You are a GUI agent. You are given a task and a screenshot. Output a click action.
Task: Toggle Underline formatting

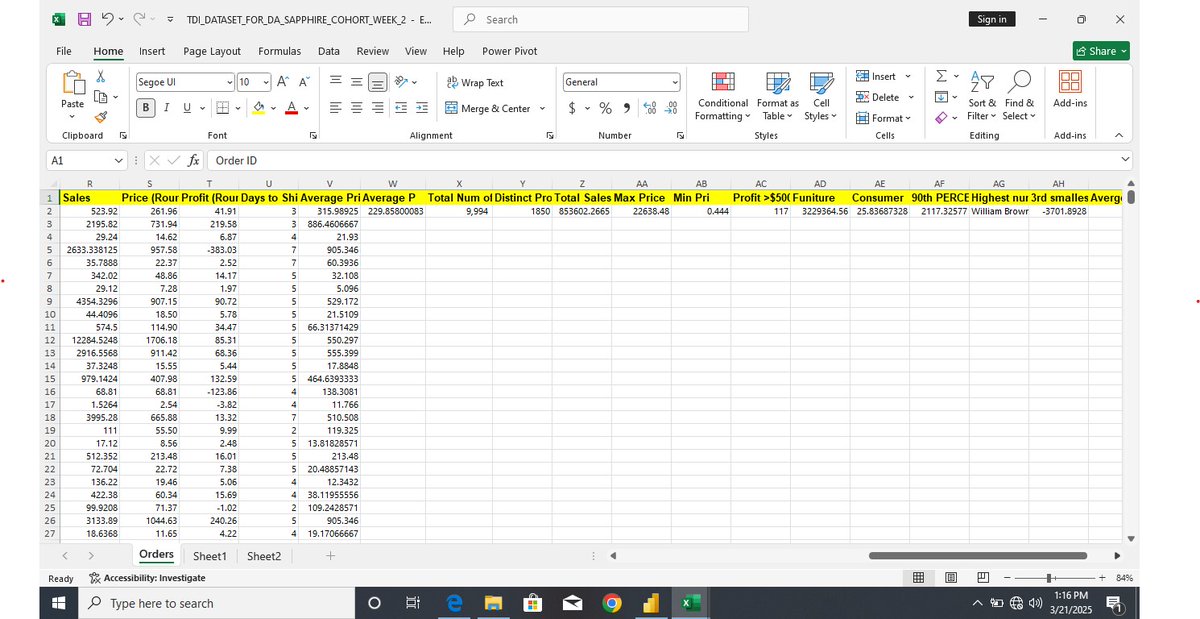tap(186, 107)
